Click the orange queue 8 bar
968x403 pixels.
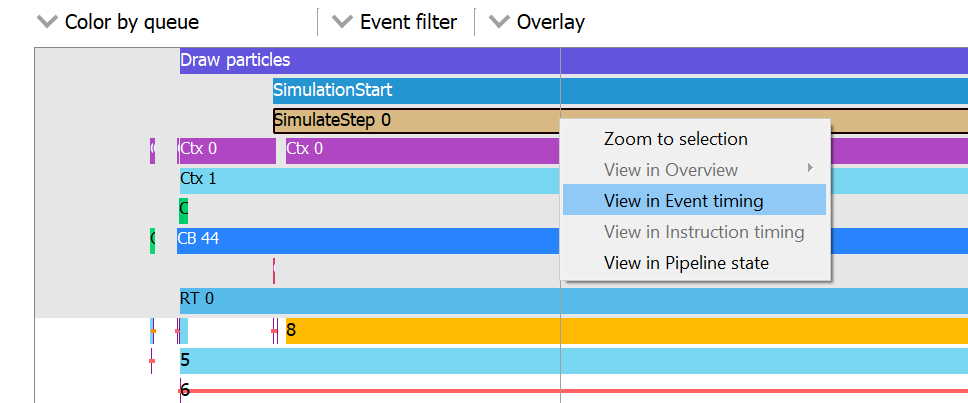[x=420, y=330]
